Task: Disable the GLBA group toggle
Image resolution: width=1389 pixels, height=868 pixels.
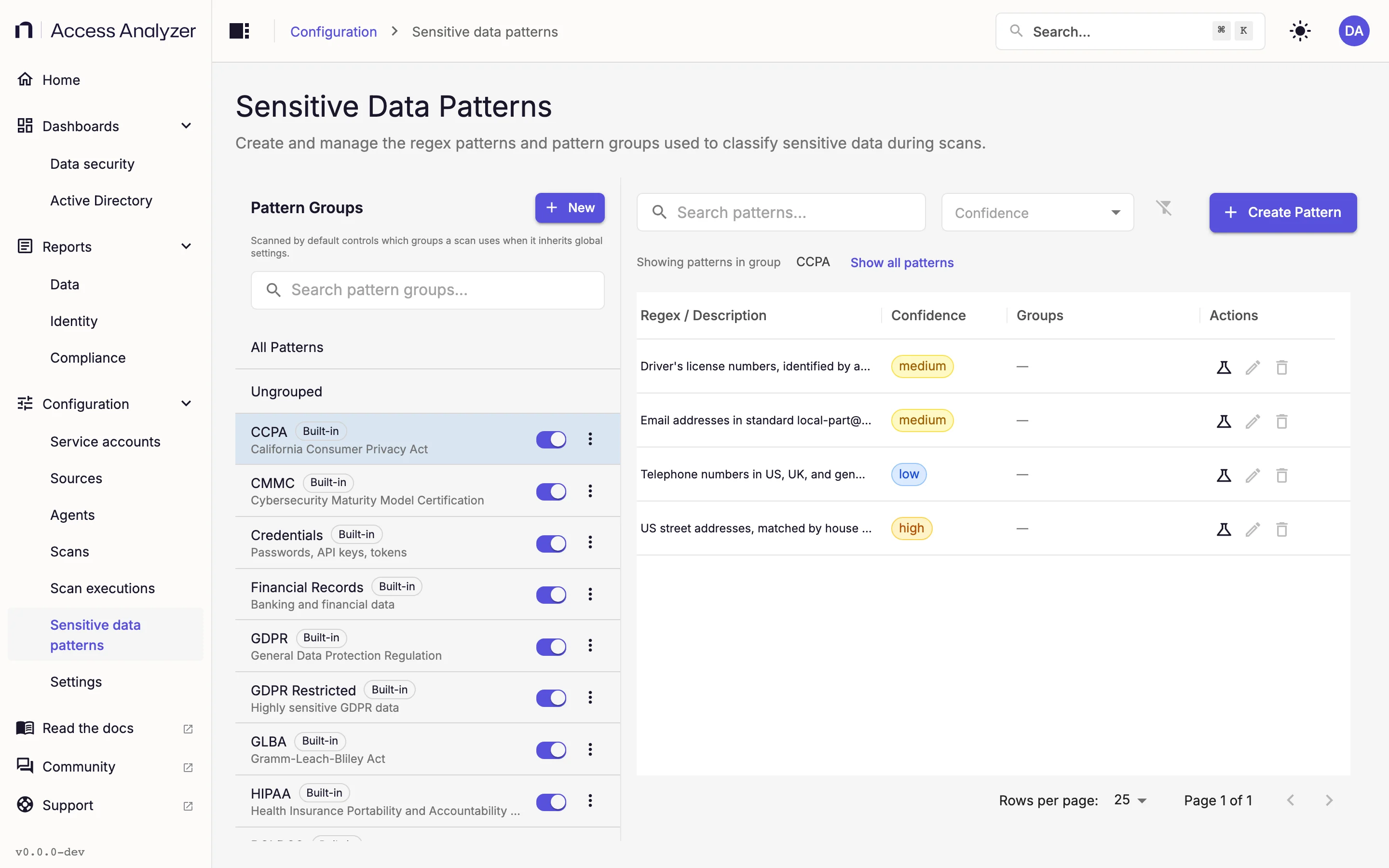Action: (x=551, y=750)
